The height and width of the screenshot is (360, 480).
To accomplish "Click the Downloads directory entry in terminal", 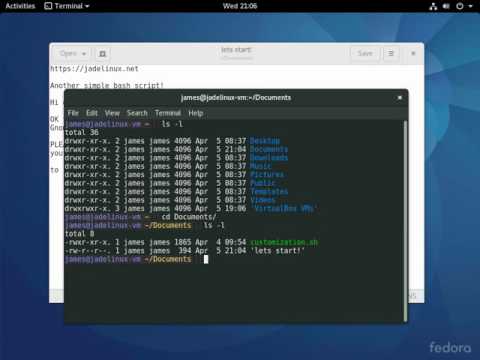I will (269, 158).
